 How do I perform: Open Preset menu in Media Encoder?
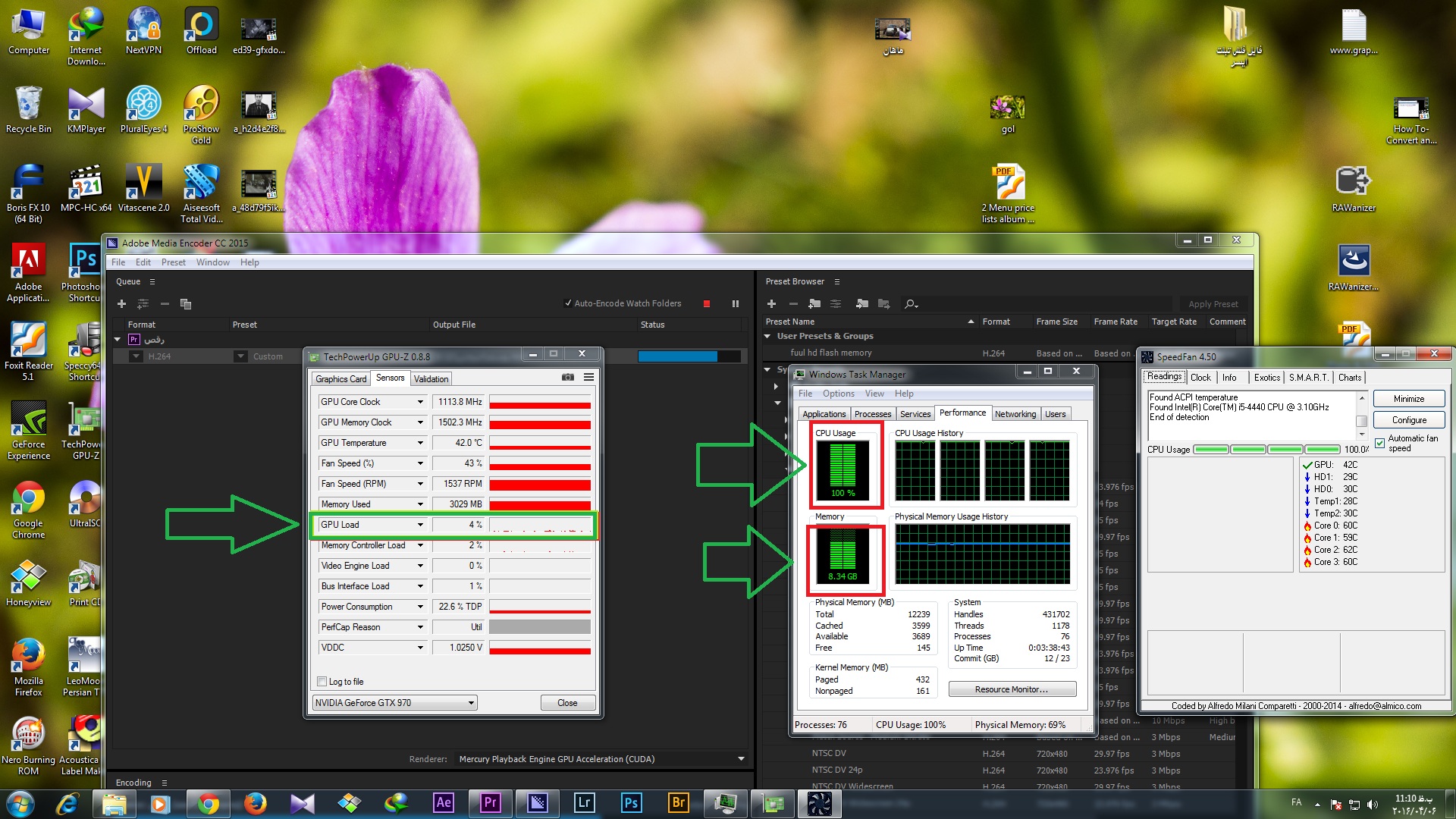(173, 262)
